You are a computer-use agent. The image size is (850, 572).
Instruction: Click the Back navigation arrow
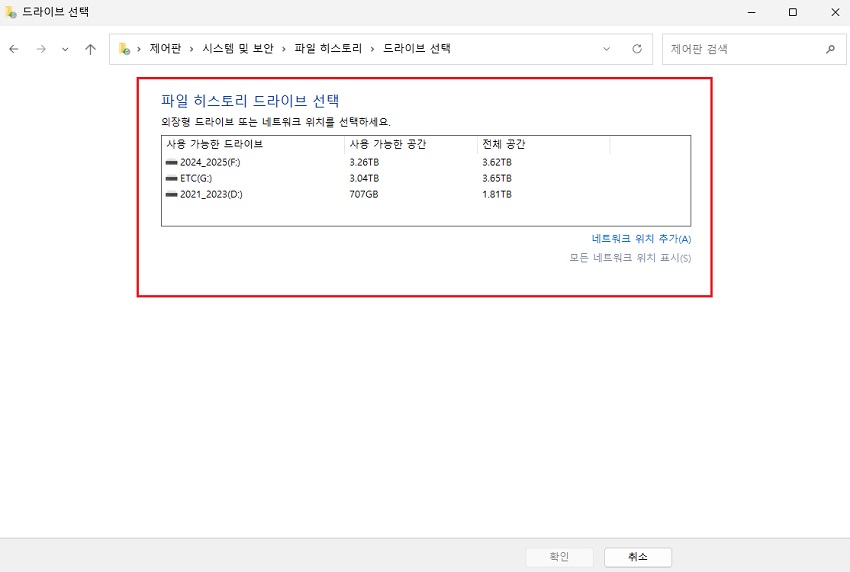coord(14,49)
